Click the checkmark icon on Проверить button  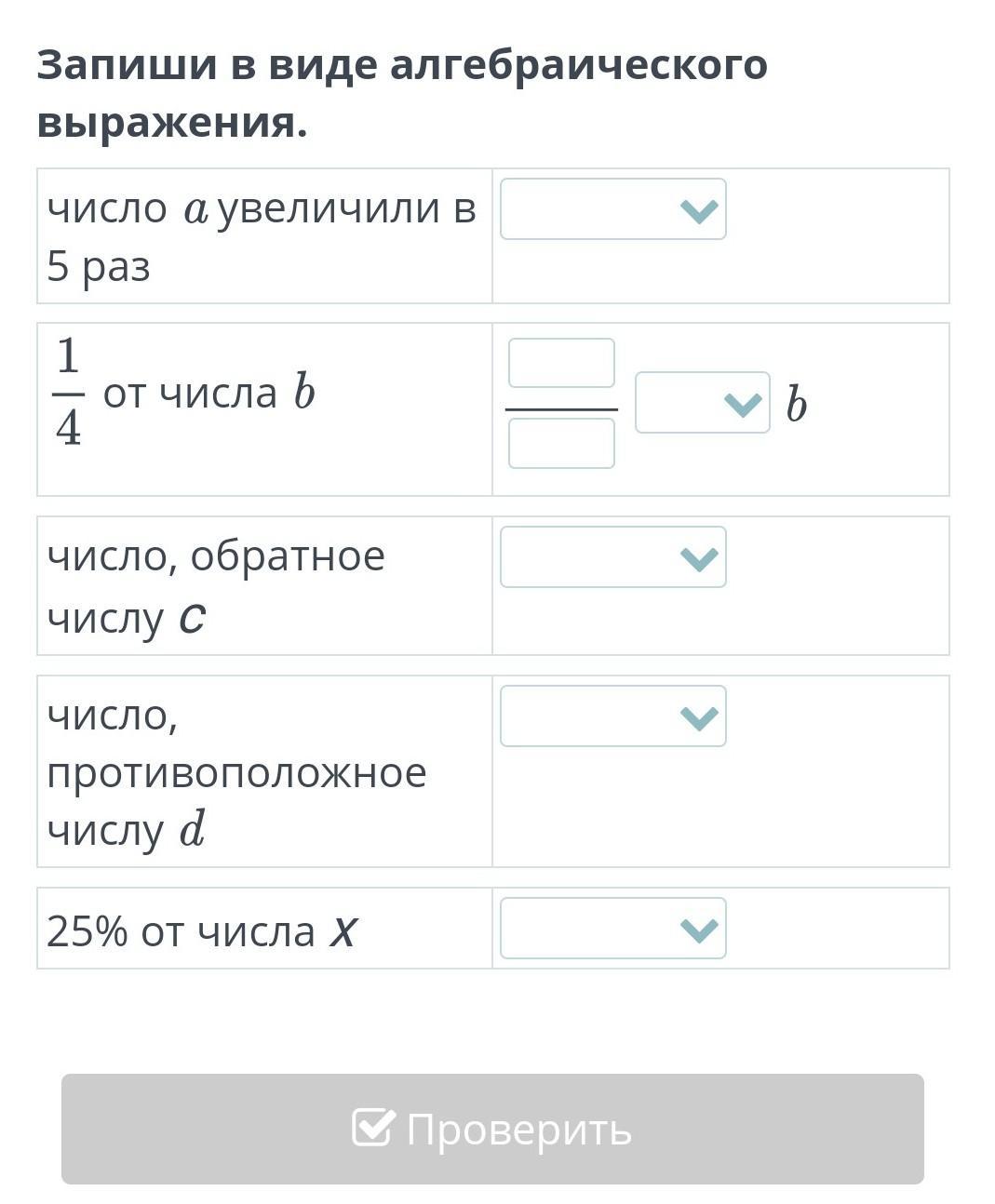click(x=373, y=1128)
